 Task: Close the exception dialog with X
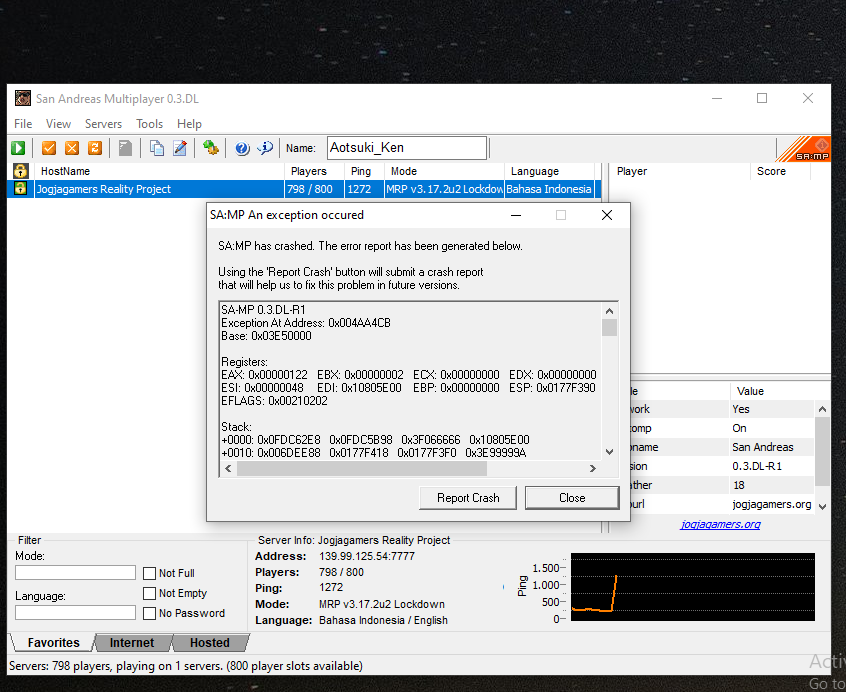606,215
